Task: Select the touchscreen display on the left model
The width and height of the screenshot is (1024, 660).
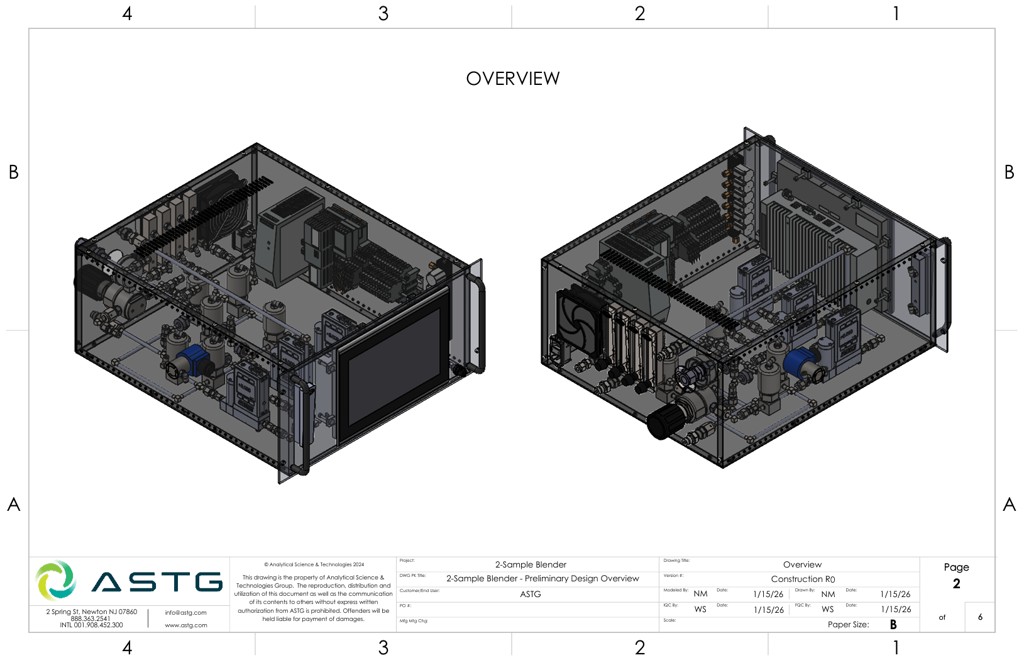Action: tap(392, 376)
